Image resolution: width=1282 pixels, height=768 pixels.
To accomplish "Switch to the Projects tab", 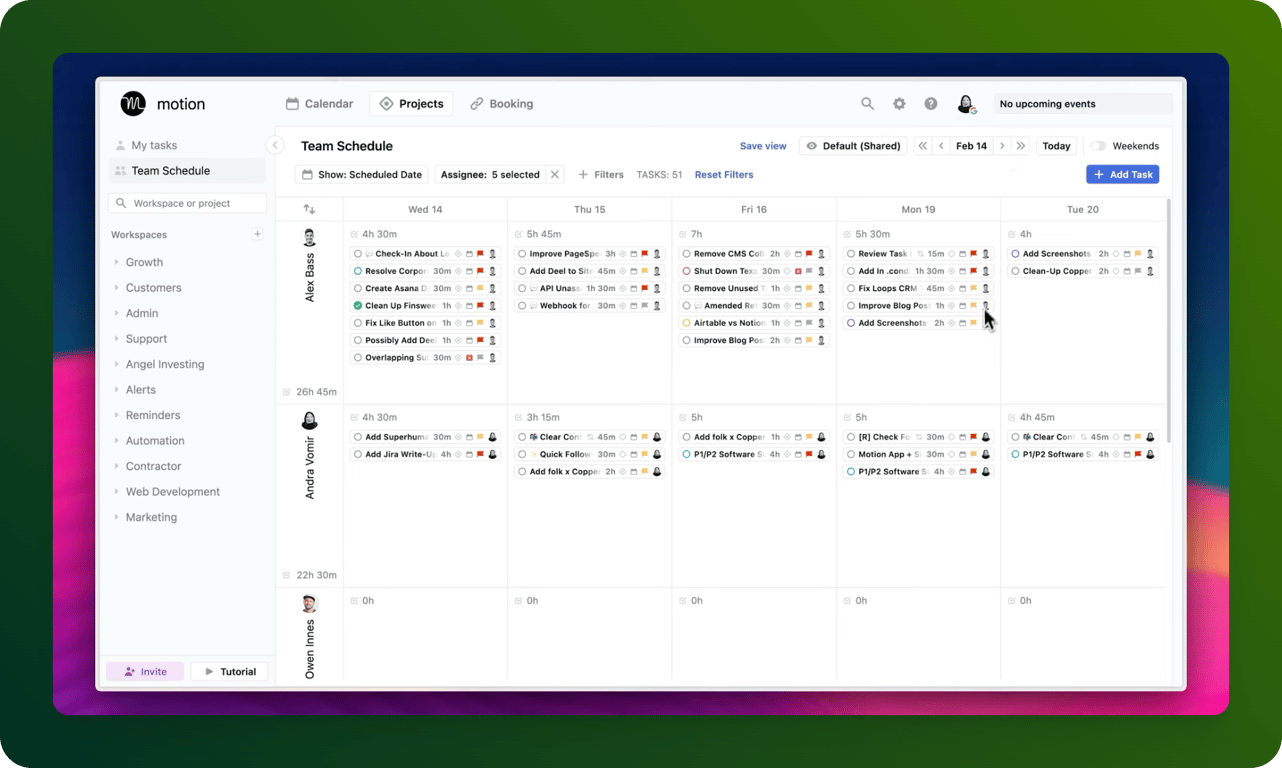I will pos(411,104).
